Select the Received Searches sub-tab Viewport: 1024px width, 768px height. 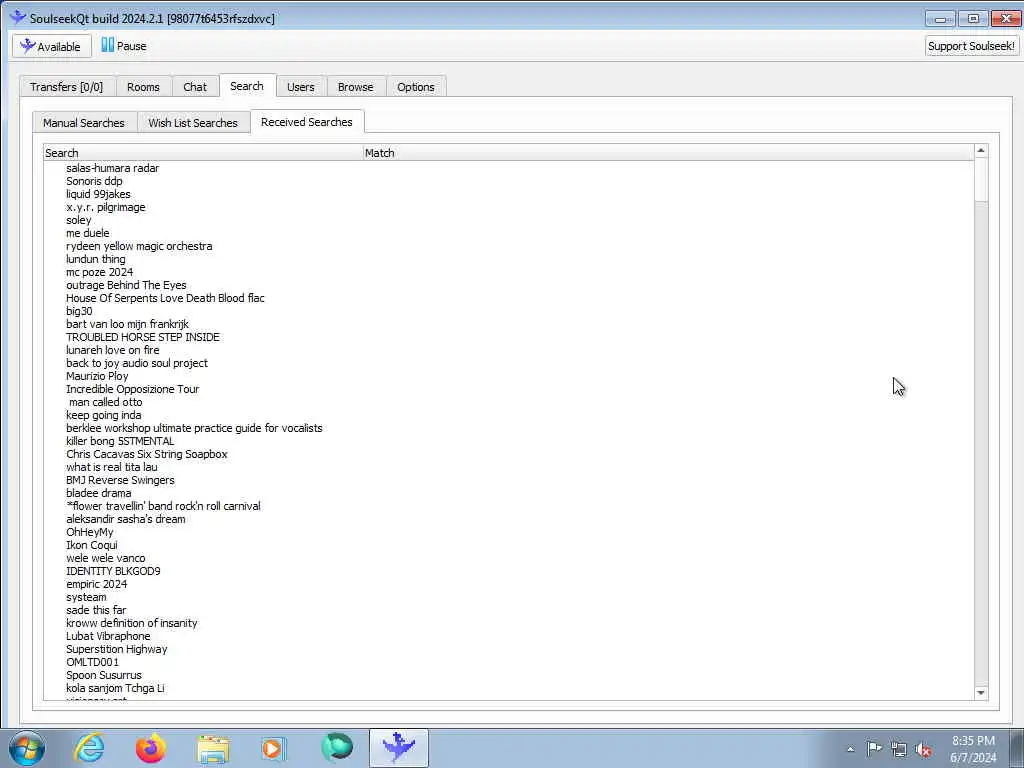click(x=306, y=122)
